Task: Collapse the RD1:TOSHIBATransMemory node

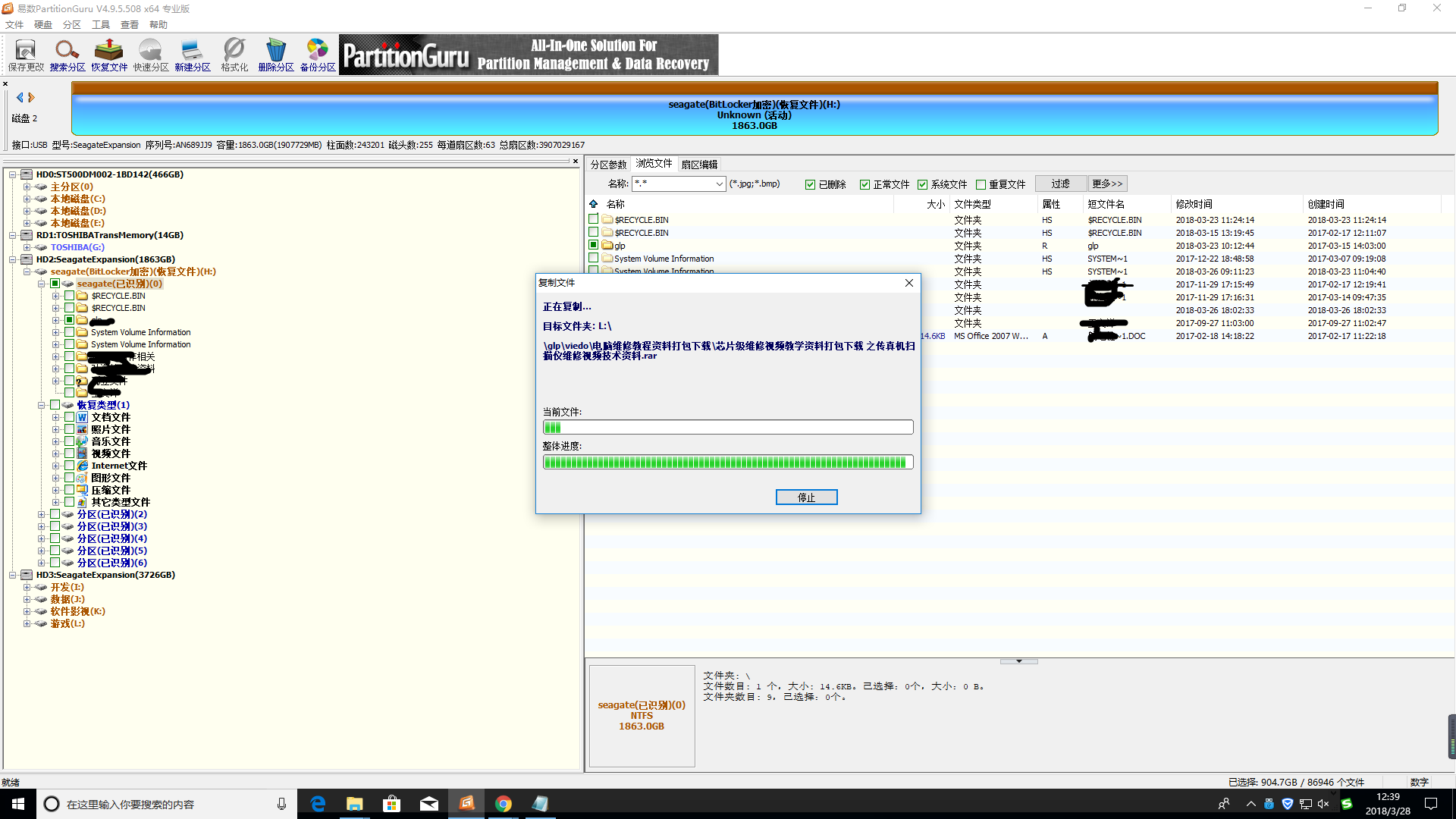Action: [x=13, y=235]
